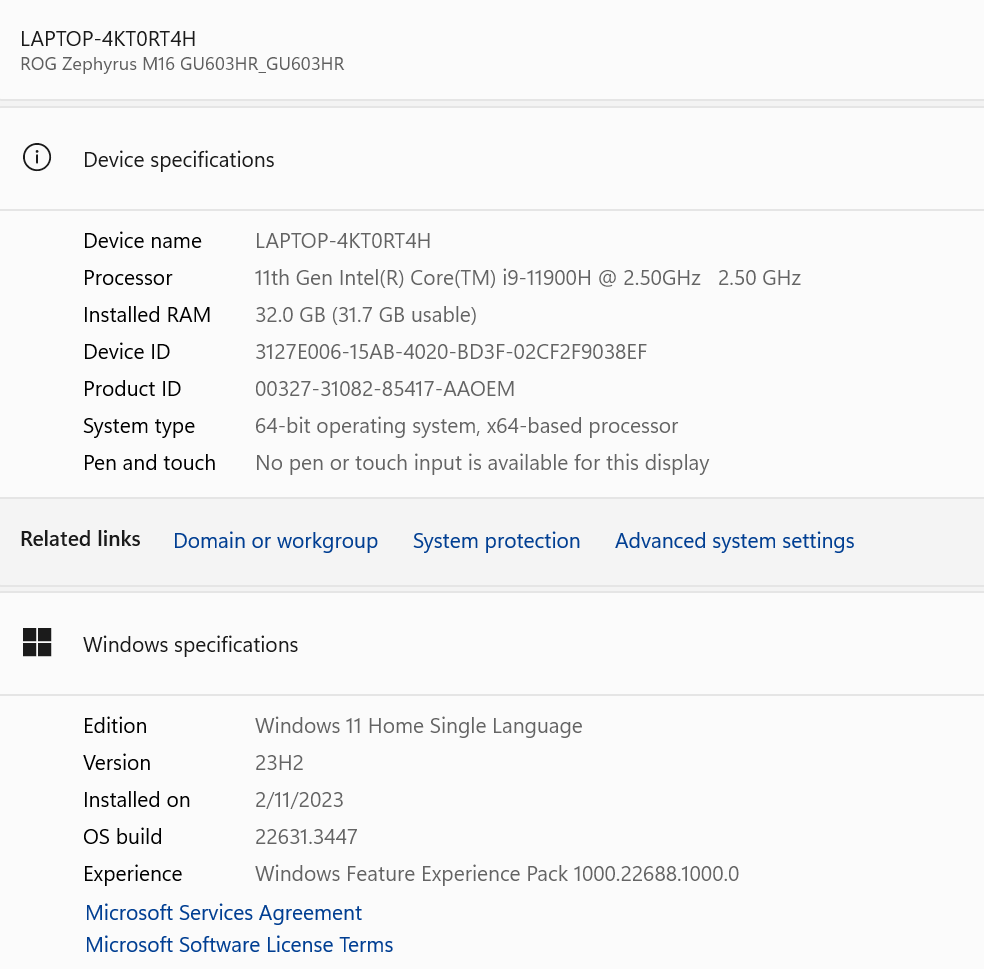Click the Version value 23H2
Viewport: 984px width, 969px height.
pyautogui.click(x=279, y=763)
